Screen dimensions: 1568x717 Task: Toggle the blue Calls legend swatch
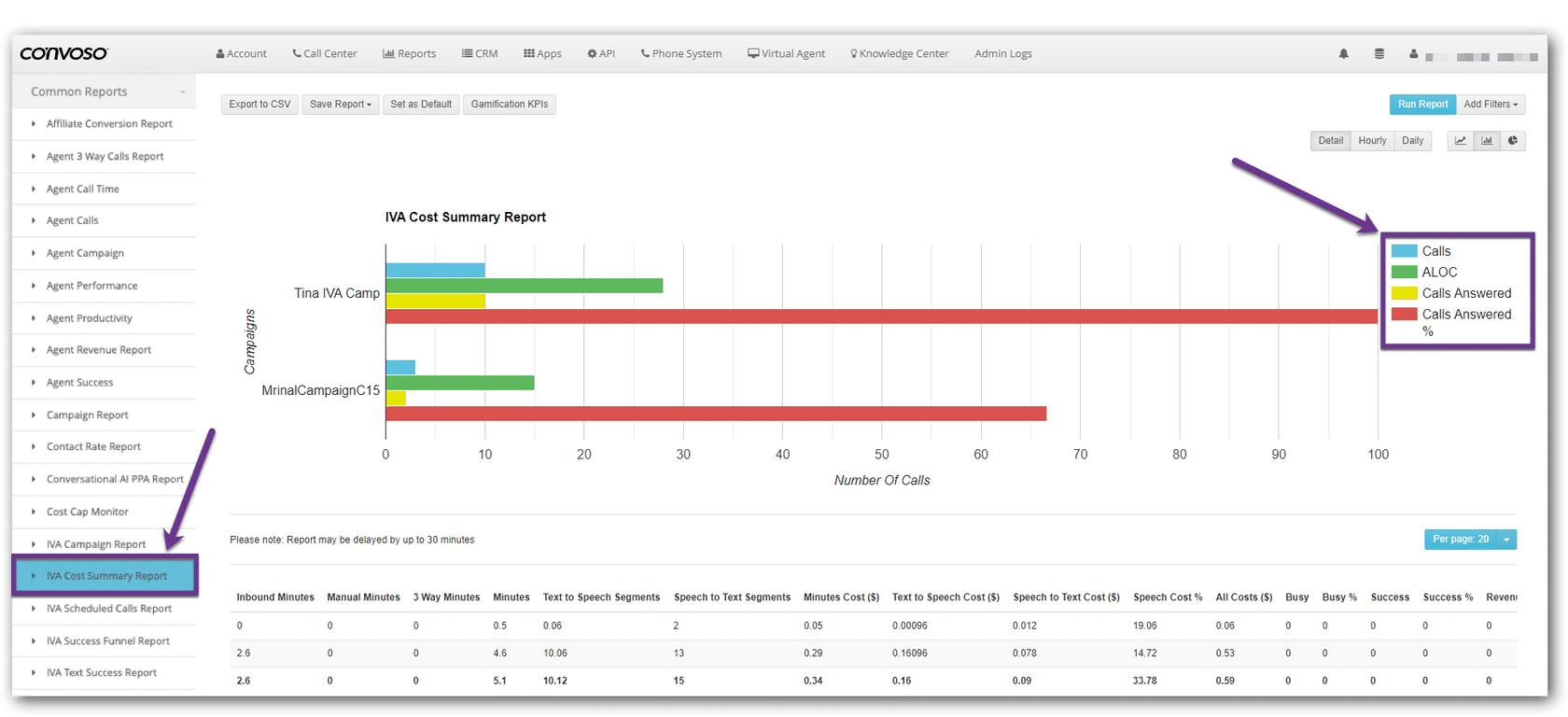1404,251
